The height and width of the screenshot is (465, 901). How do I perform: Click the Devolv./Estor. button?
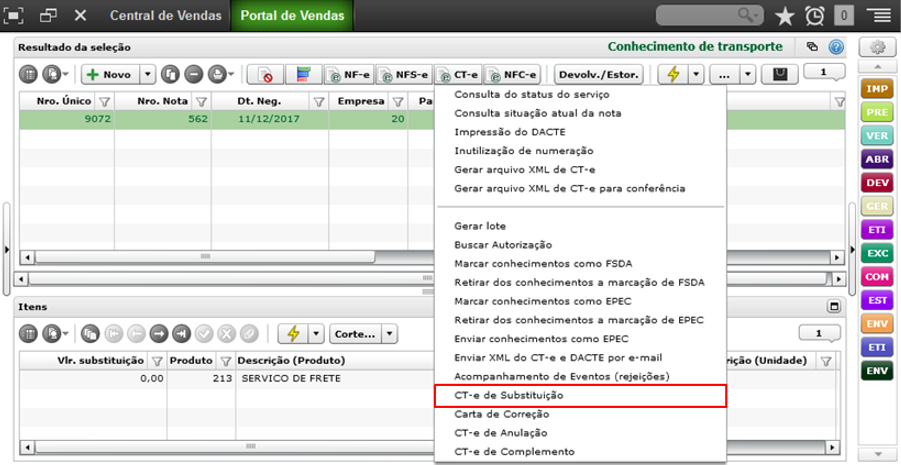(x=598, y=74)
